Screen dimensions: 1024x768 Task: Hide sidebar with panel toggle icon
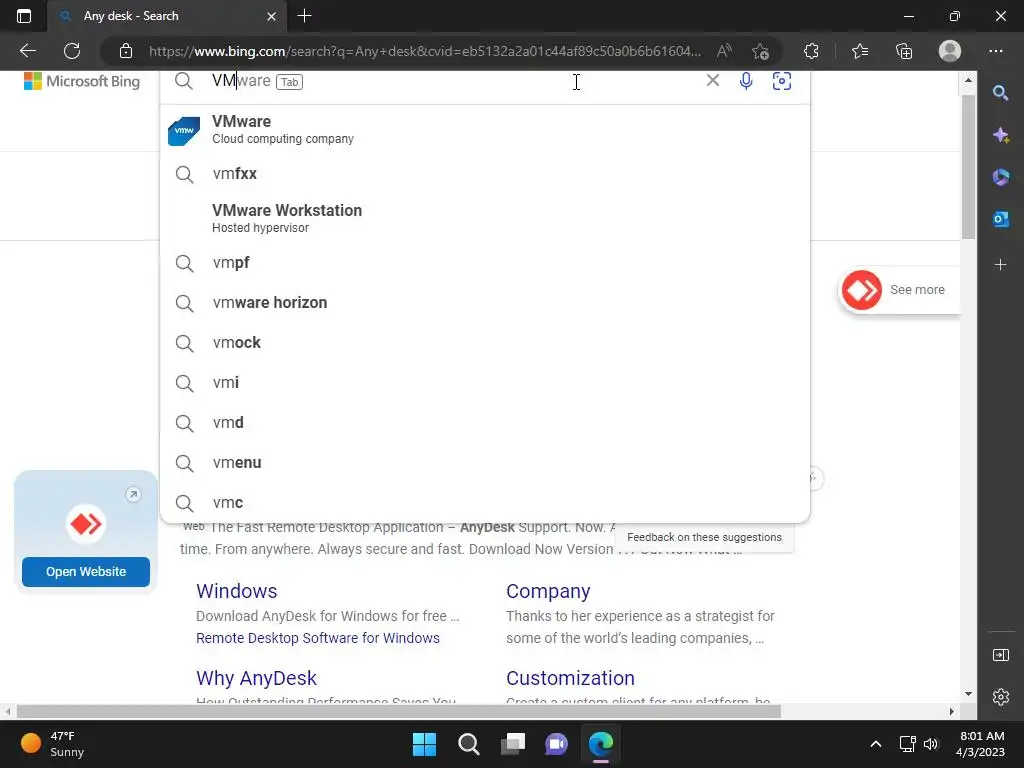pyautogui.click(x=1000, y=655)
